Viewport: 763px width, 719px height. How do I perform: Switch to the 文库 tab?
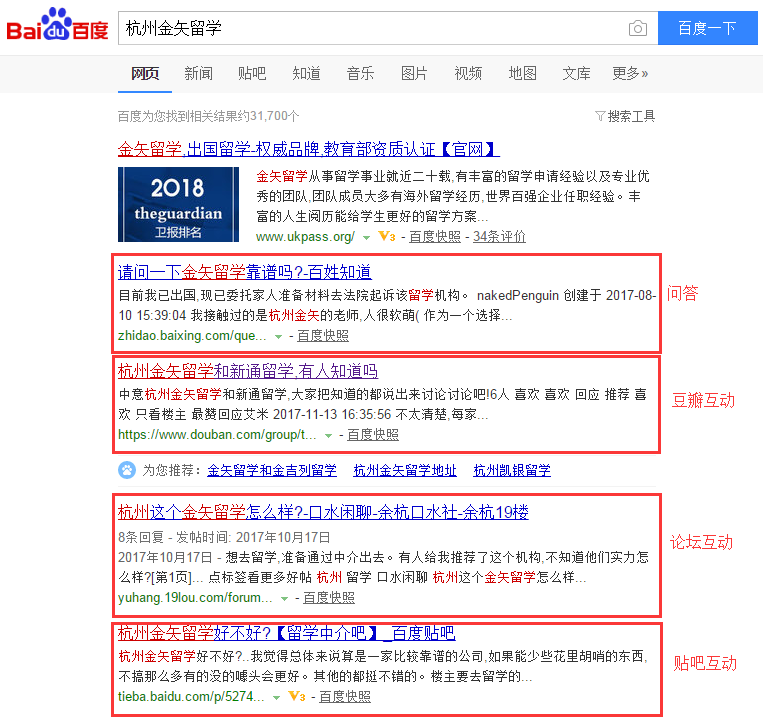[x=577, y=73]
